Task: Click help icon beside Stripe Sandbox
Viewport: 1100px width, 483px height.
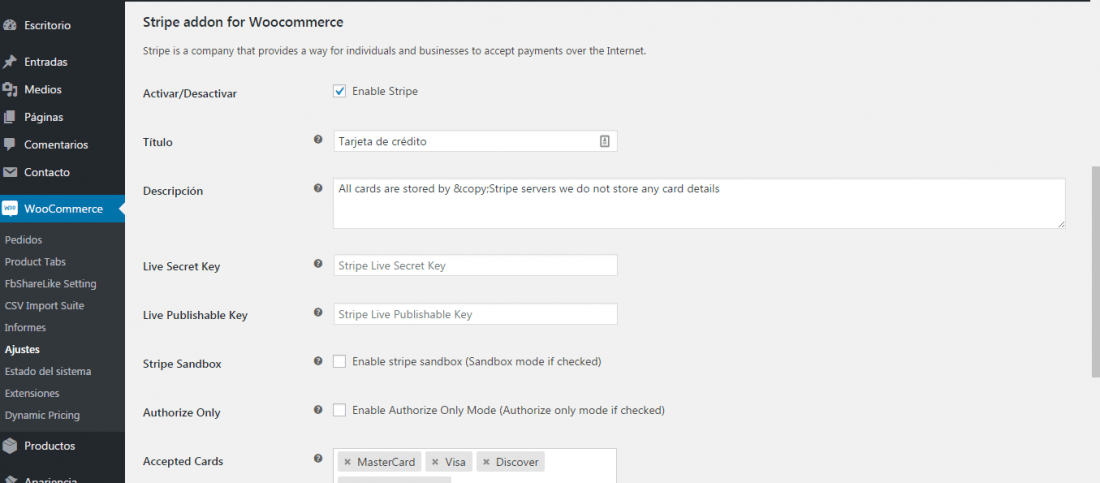Action: pyautogui.click(x=318, y=361)
